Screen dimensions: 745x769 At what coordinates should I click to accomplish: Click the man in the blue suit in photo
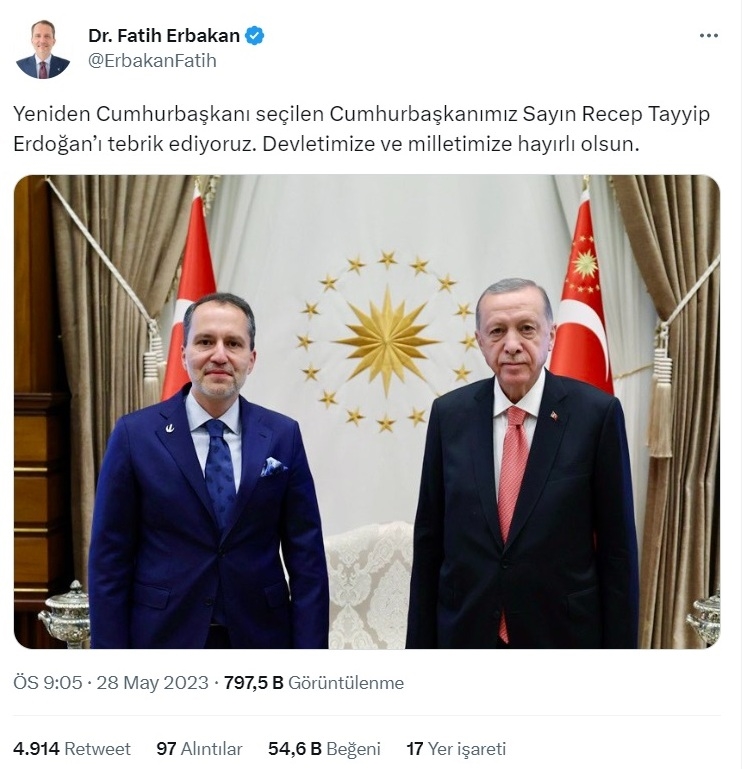point(208,471)
